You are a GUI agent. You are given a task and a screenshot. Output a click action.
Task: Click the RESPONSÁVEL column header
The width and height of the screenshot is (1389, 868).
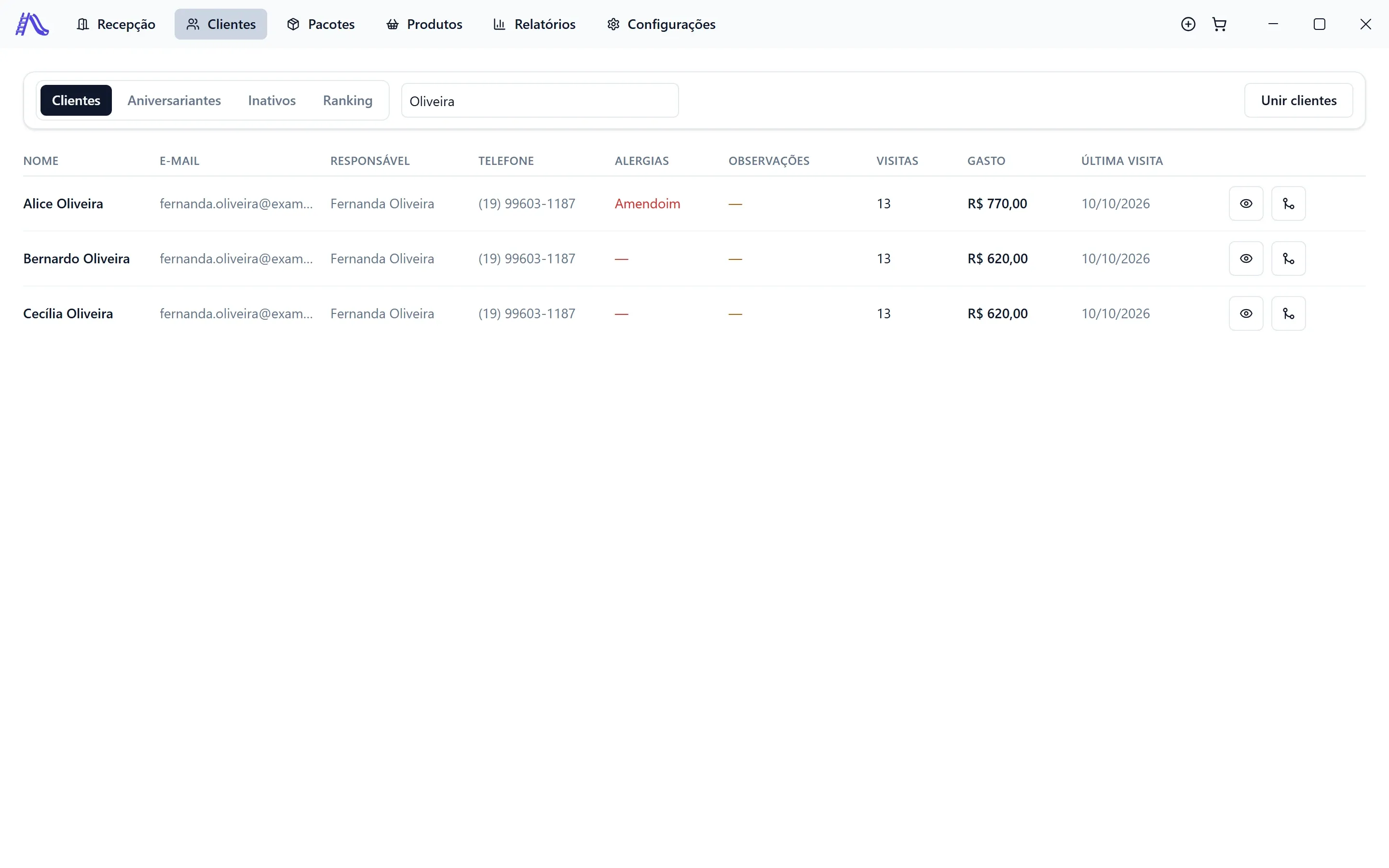369,161
